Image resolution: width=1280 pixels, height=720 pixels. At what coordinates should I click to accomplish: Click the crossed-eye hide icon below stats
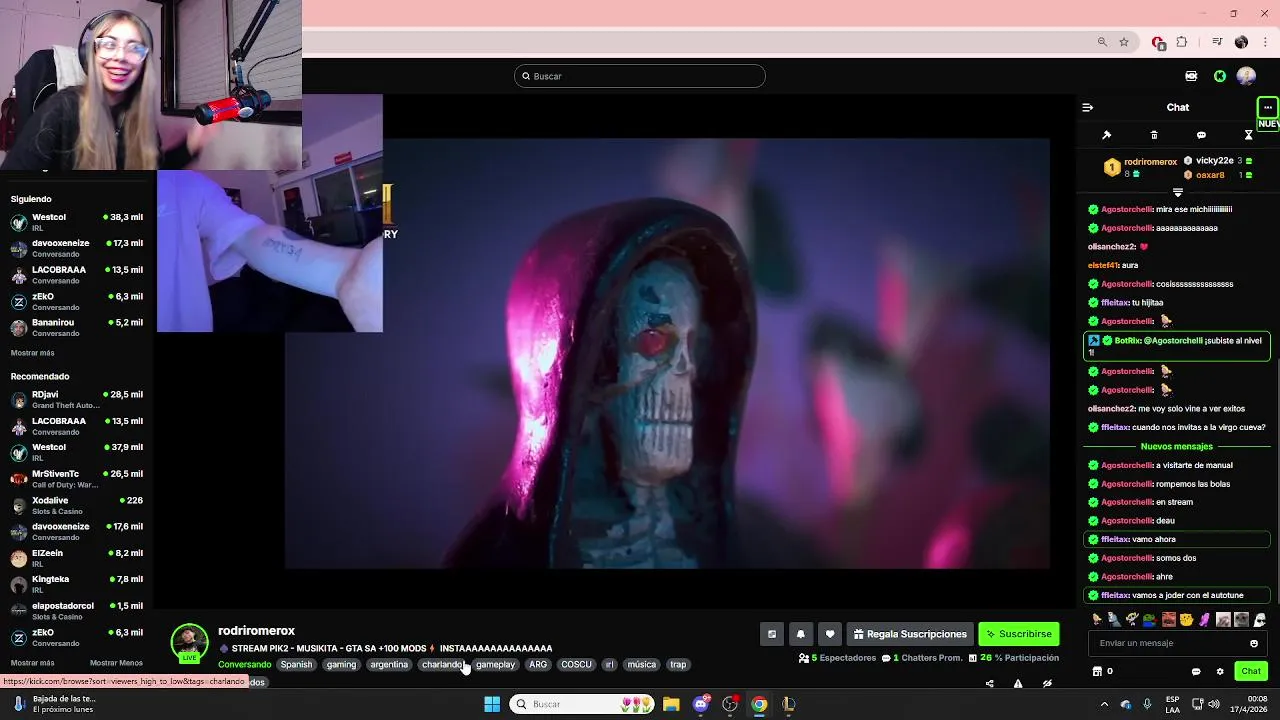coord(1047,684)
